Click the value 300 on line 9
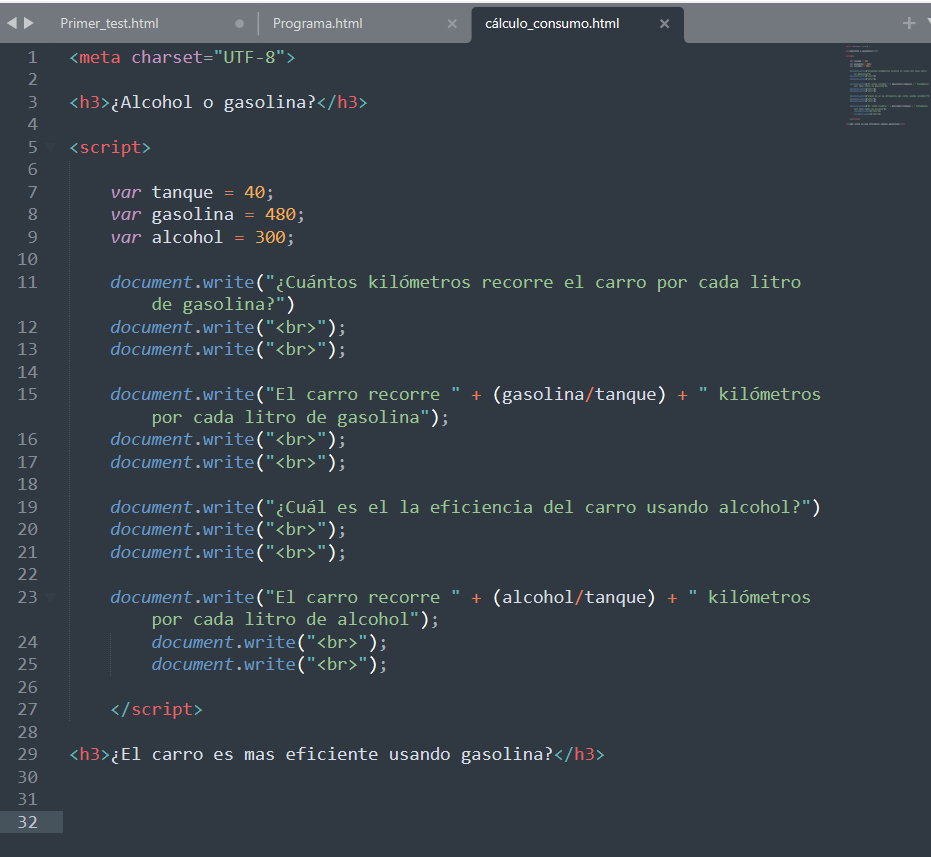 tap(270, 238)
